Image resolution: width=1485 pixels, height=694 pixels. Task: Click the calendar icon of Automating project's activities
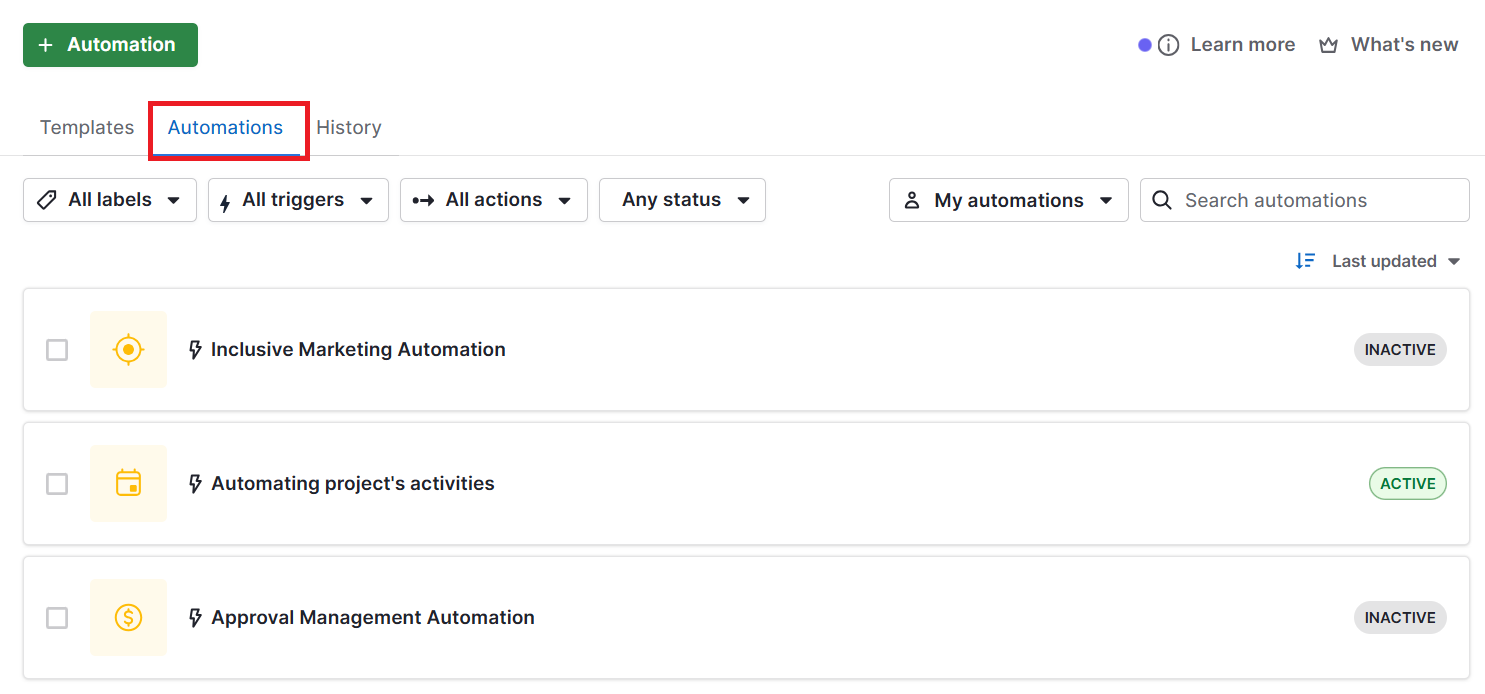click(x=128, y=484)
